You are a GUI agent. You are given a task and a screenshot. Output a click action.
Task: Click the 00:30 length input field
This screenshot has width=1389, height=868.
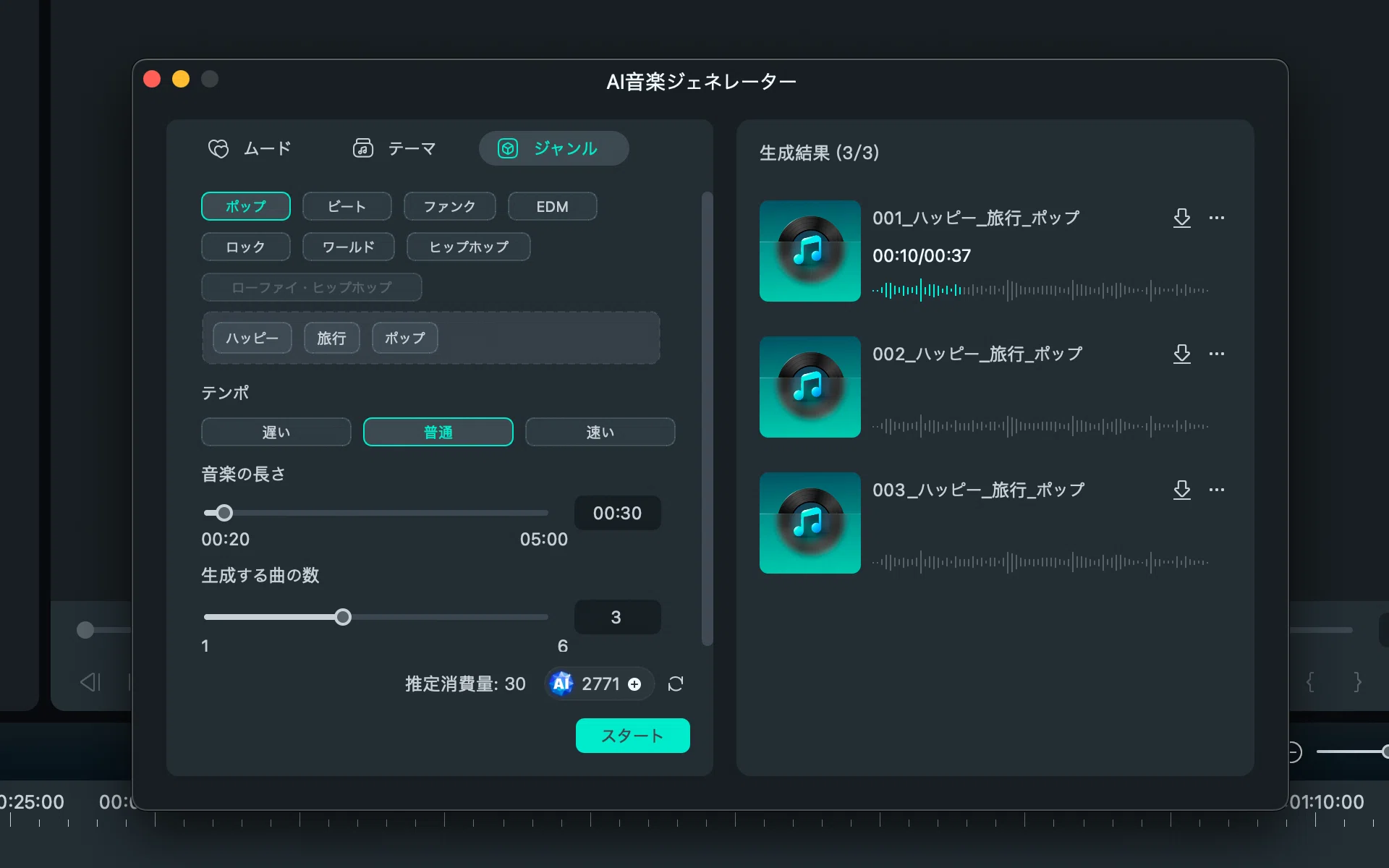tap(618, 513)
